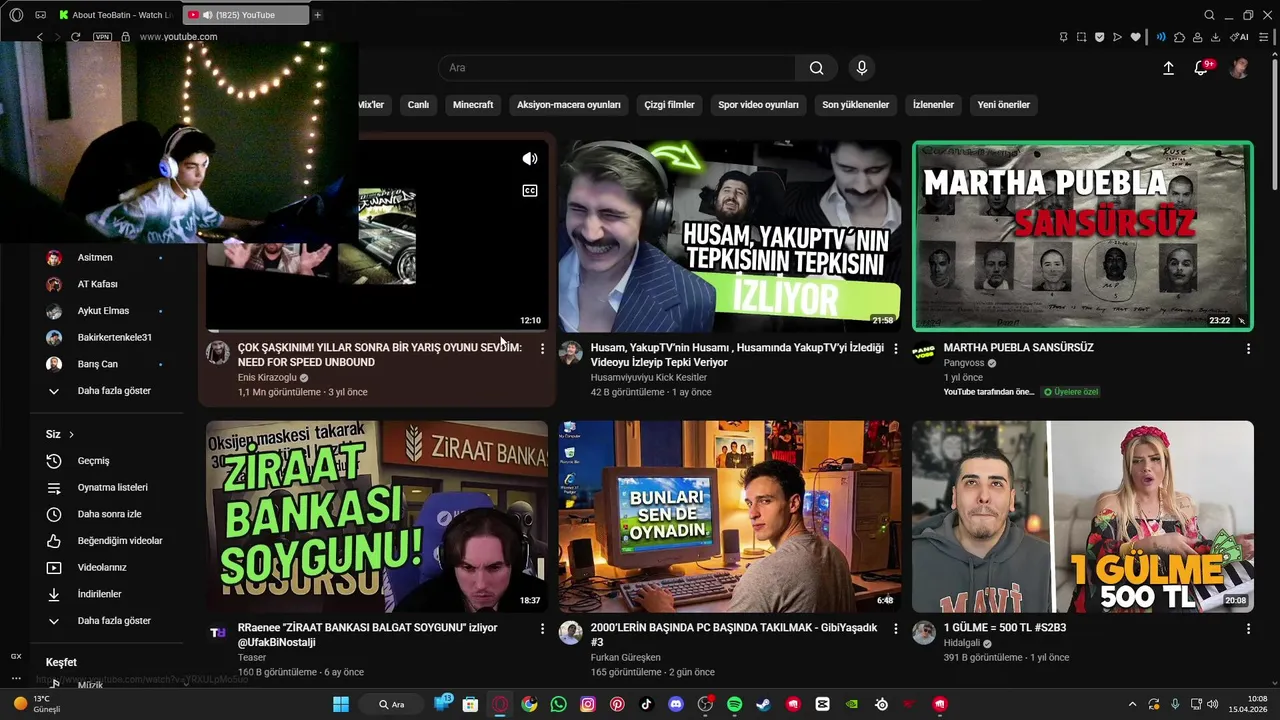Screen dimensions: 1280x720
Task: Open Discord from the taskbar
Action: pos(676,704)
